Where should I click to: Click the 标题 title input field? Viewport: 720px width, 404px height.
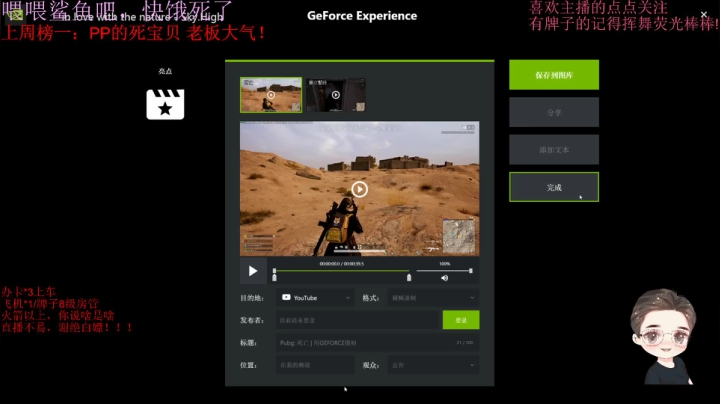[x=377, y=342]
